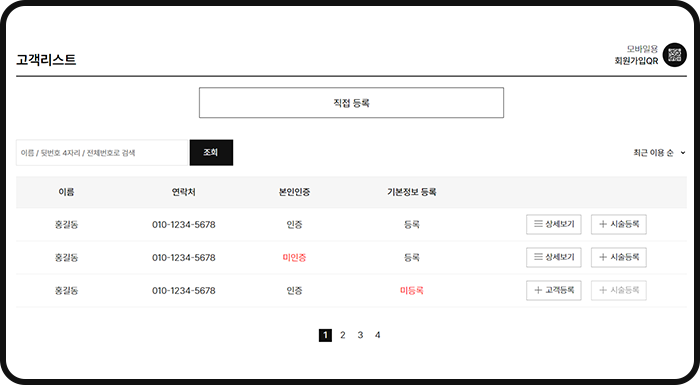The width and height of the screenshot is (700, 385).
Task: Open 상세보기 for the second customer
Action: (554, 257)
